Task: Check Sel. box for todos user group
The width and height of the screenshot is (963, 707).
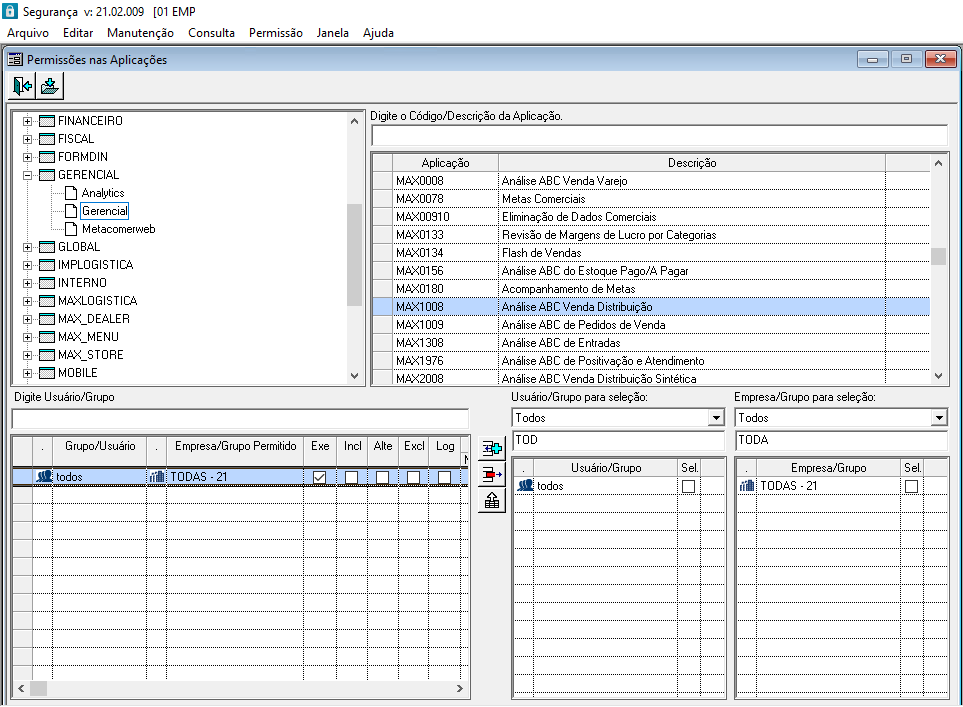Action: [x=688, y=486]
